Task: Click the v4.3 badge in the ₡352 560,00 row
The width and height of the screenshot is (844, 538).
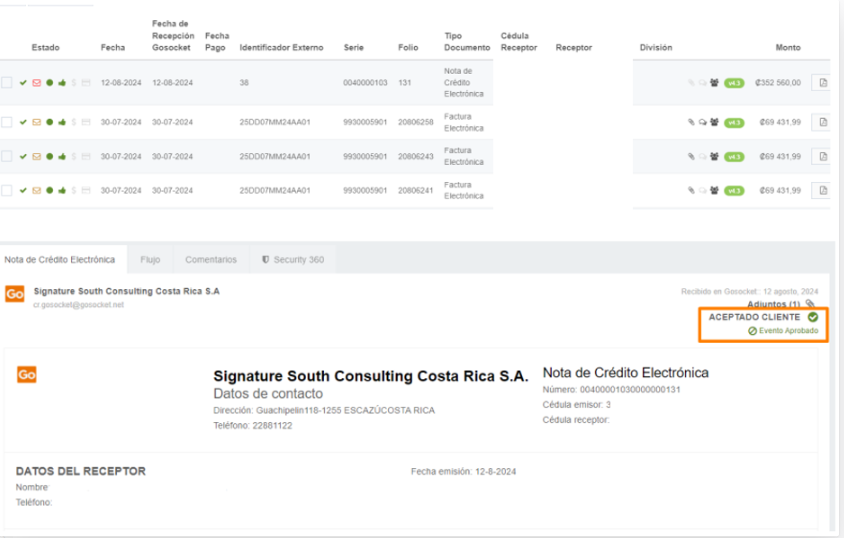Action: coord(734,83)
